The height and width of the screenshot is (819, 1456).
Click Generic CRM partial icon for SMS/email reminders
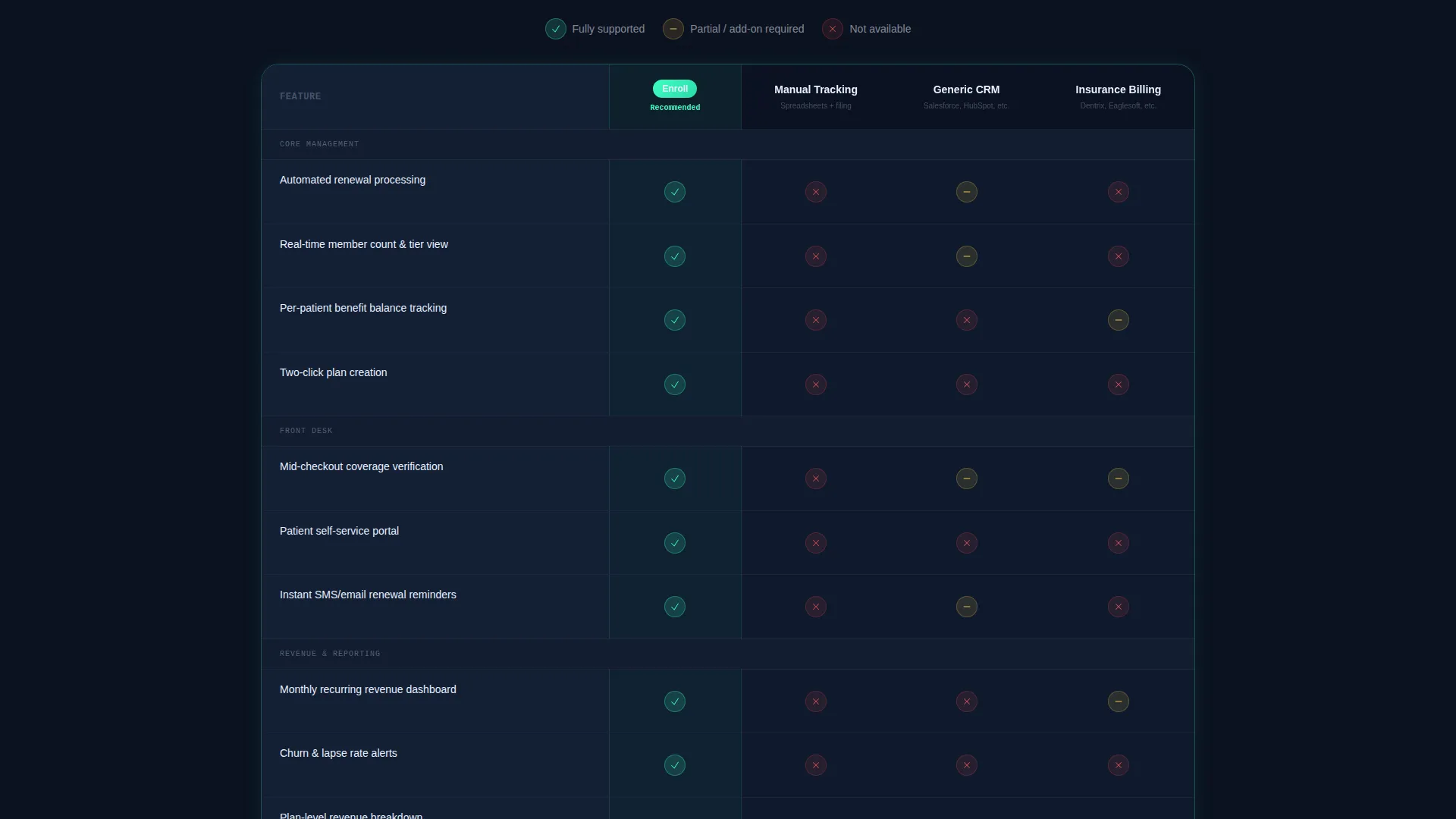coord(966,607)
